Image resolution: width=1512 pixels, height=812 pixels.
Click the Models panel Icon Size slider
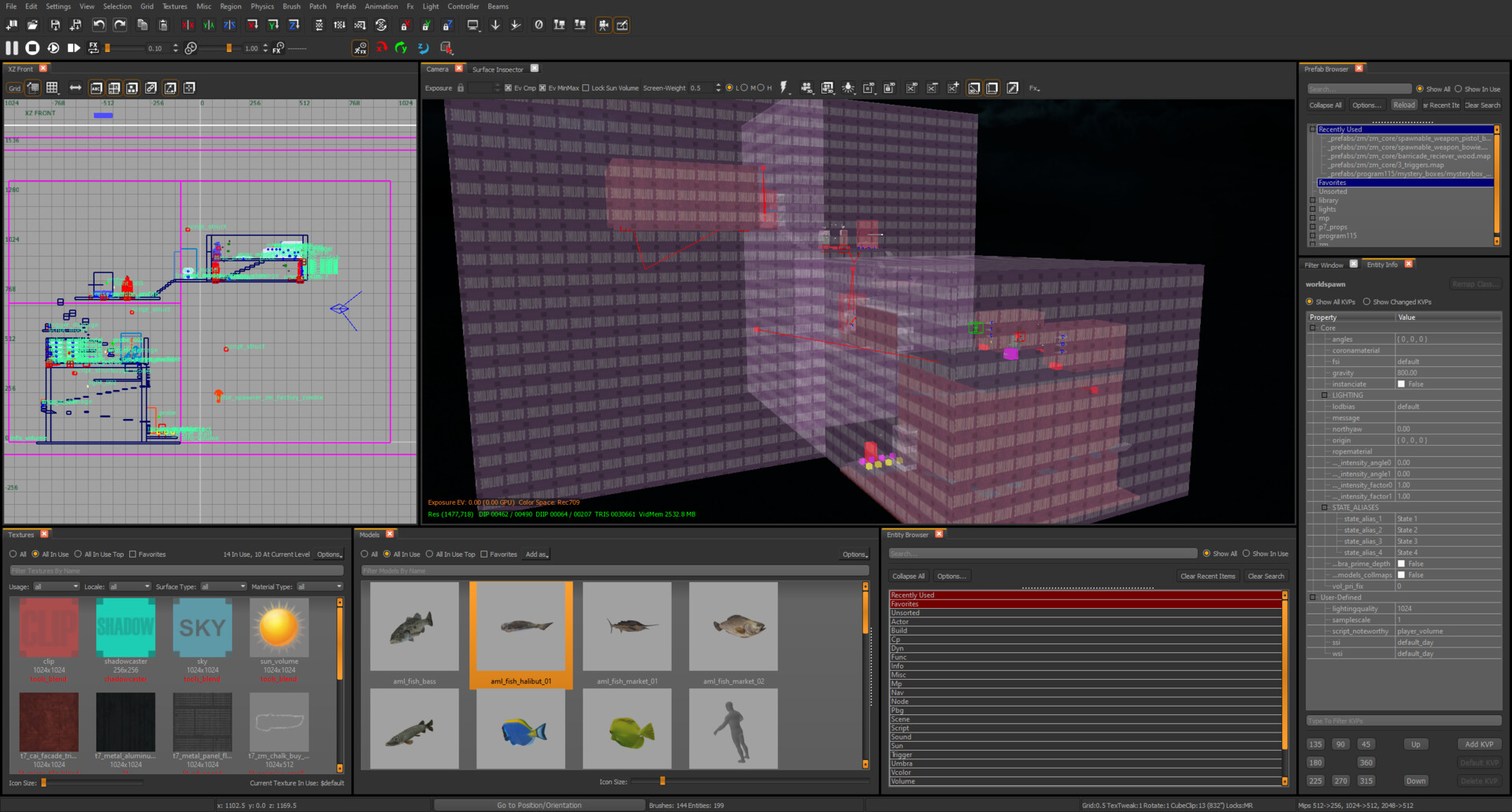[x=662, y=781]
